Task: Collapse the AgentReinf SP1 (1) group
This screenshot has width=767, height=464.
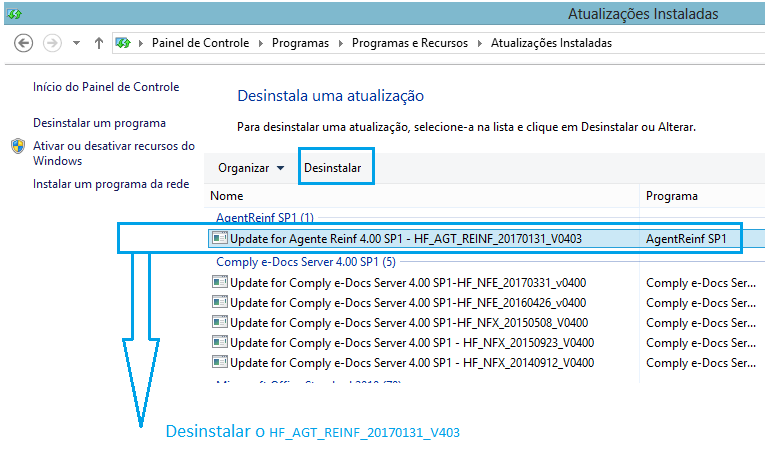Action: point(265,218)
